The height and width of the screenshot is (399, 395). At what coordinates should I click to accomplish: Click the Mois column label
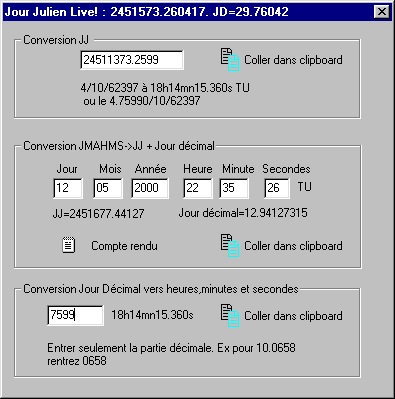click(110, 169)
